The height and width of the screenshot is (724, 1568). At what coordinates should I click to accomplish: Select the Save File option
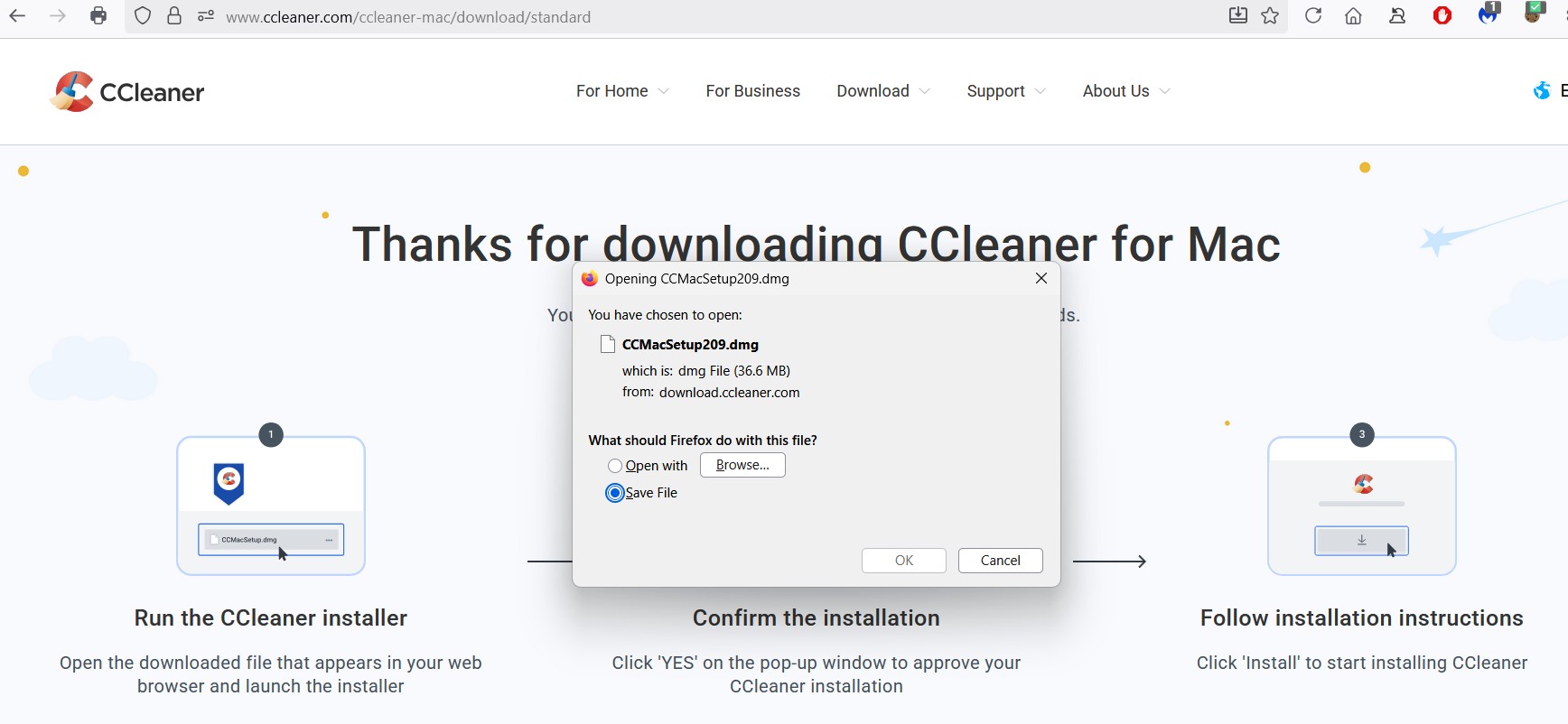point(615,493)
